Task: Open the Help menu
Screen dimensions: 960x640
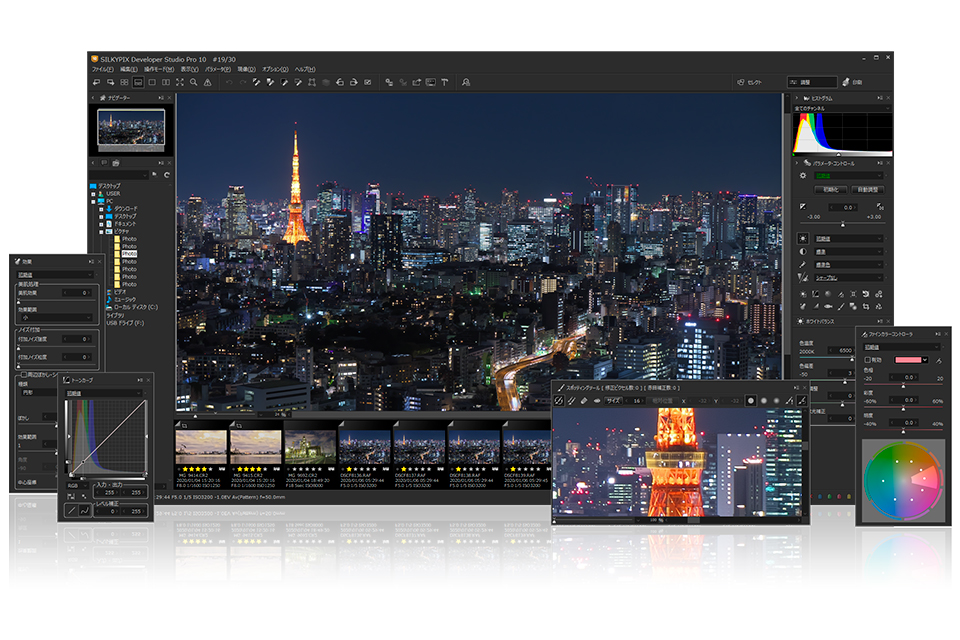Action: [x=305, y=69]
